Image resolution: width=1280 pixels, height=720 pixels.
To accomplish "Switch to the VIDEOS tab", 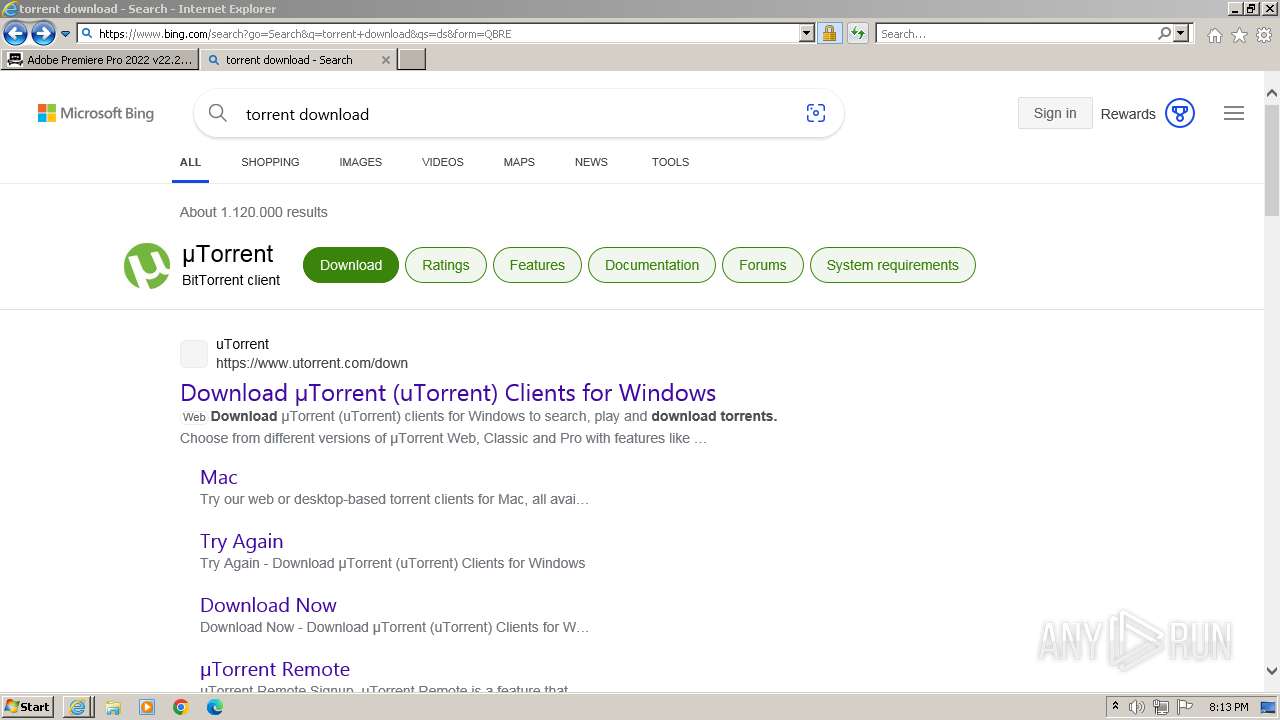I will 442,162.
